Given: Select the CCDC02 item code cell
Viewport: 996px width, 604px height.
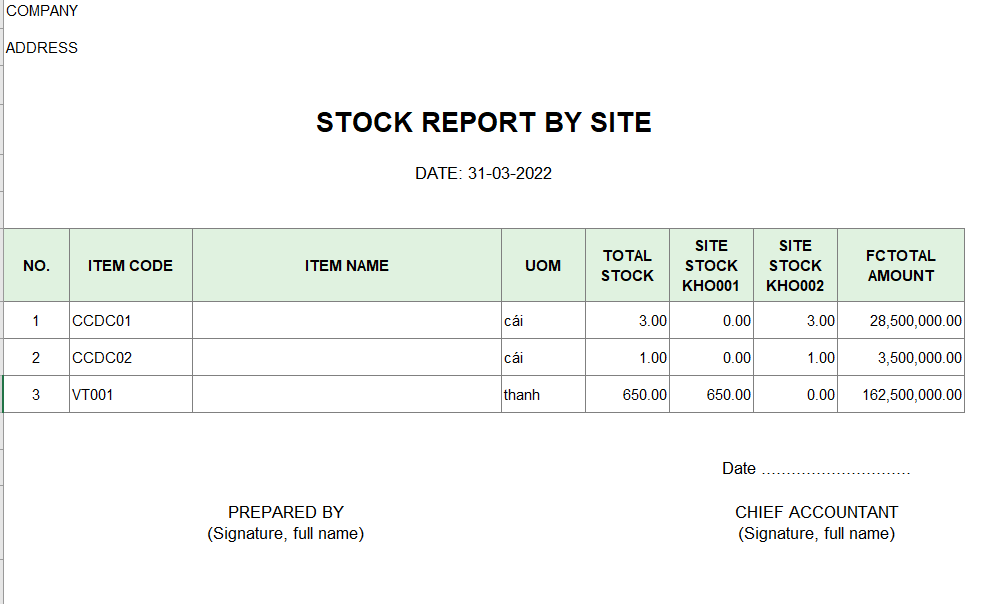Looking at the screenshot, I should pyautogui.click(x=130, y=358).
